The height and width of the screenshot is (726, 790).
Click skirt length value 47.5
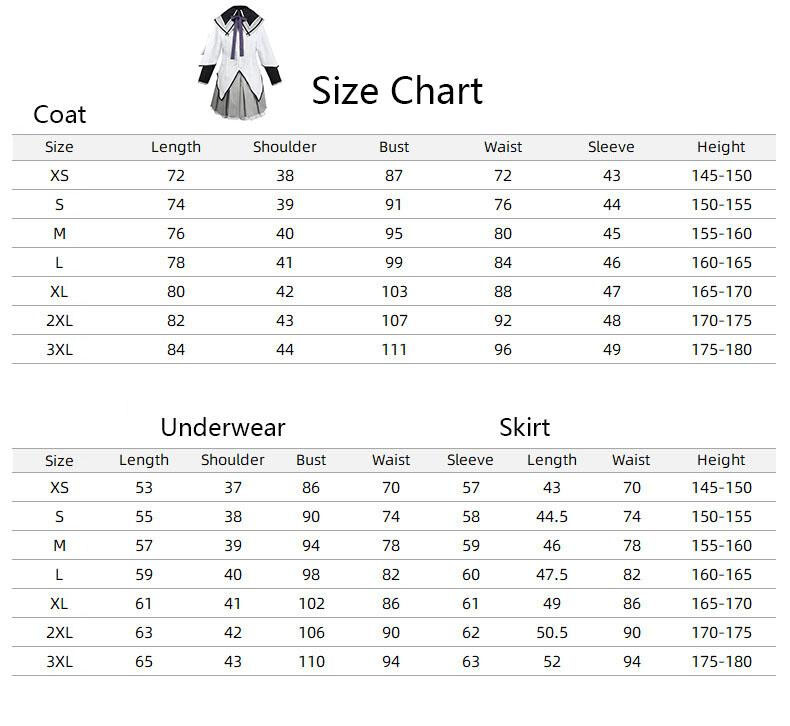[552, 575]
